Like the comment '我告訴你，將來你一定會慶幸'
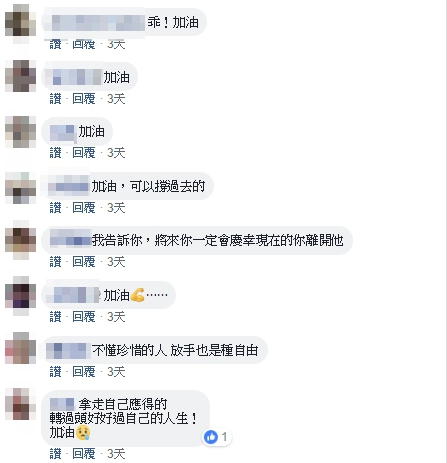Image resolution: width=447 pixels, height=463 pixels. [56, 262]
